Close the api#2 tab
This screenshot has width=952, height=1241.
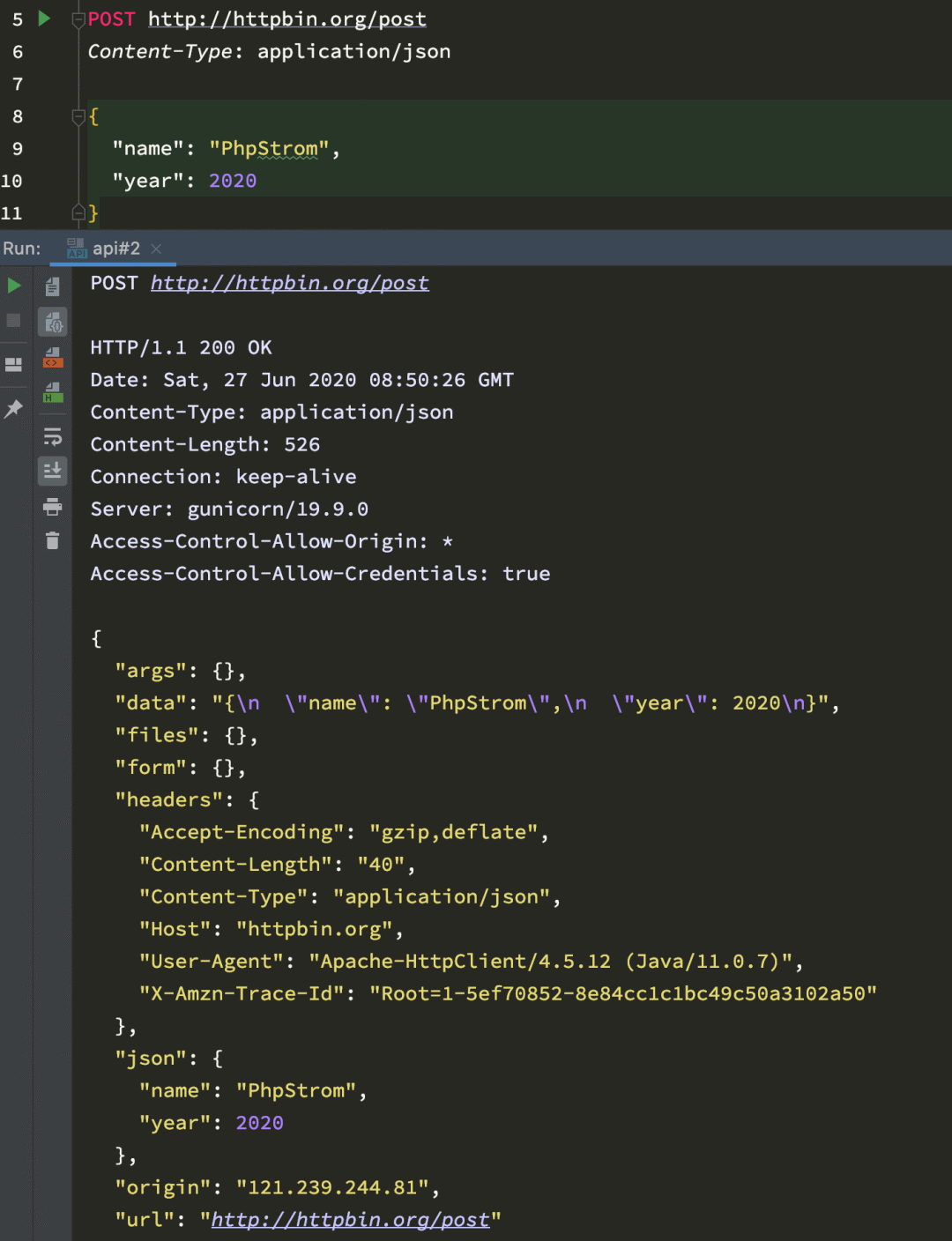click(x=156, y=249)
